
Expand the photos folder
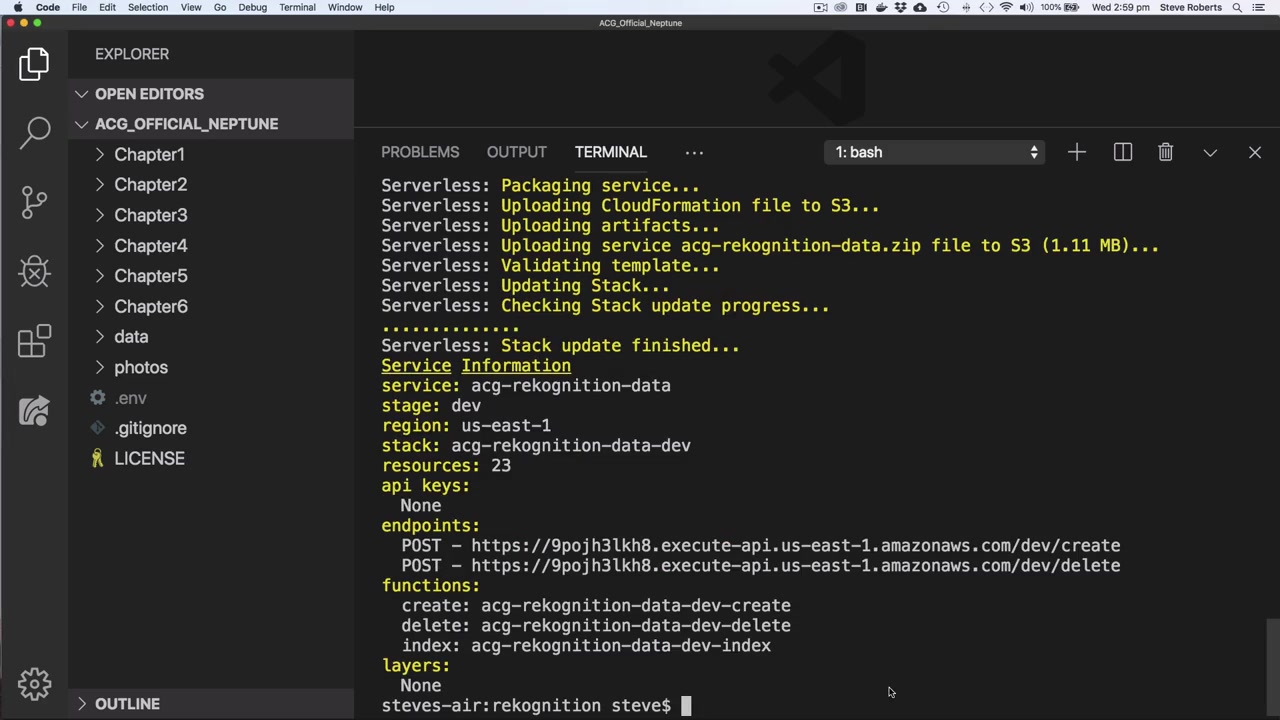140,367
